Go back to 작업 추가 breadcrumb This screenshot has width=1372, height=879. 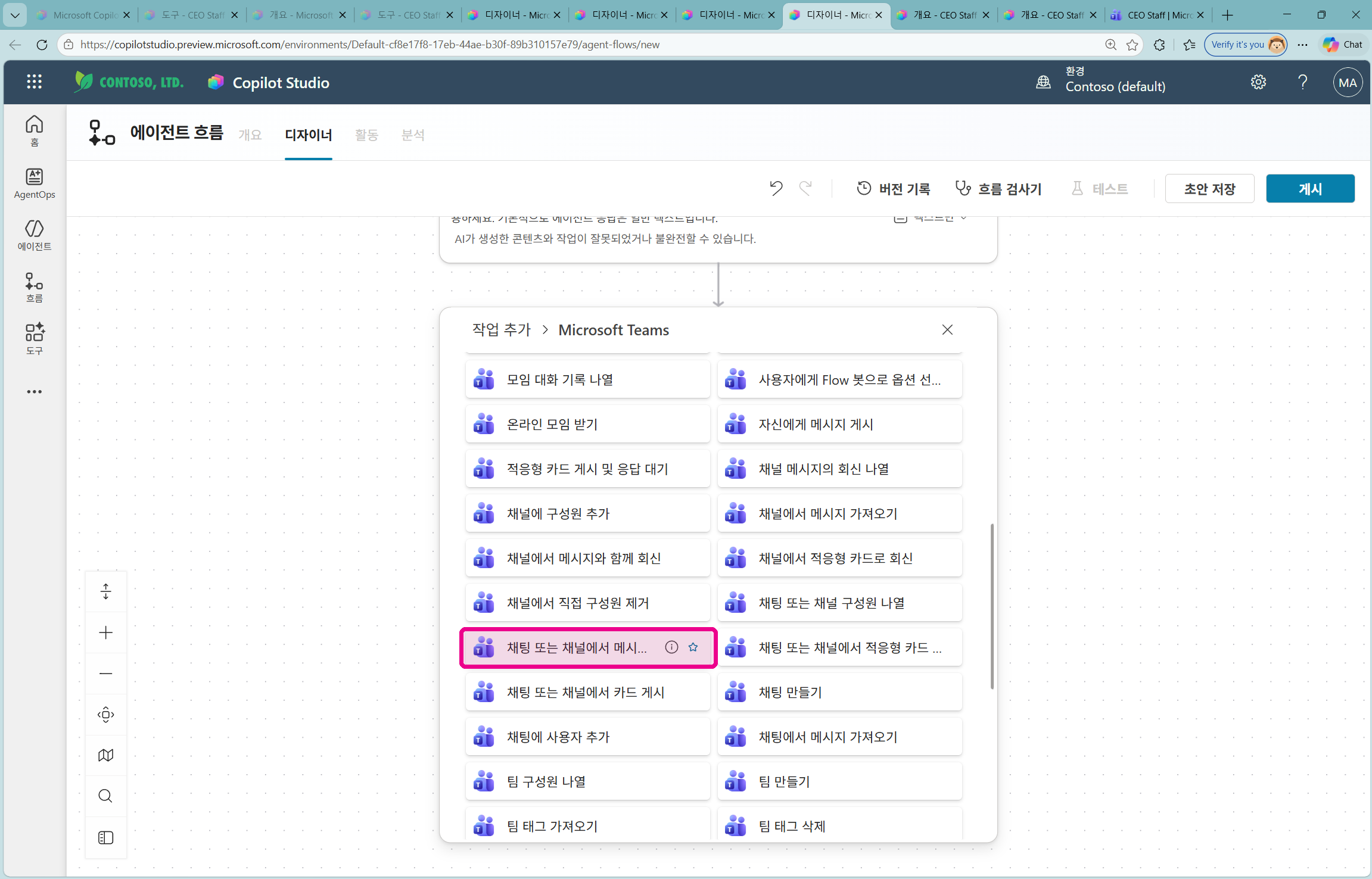(502, 330)
